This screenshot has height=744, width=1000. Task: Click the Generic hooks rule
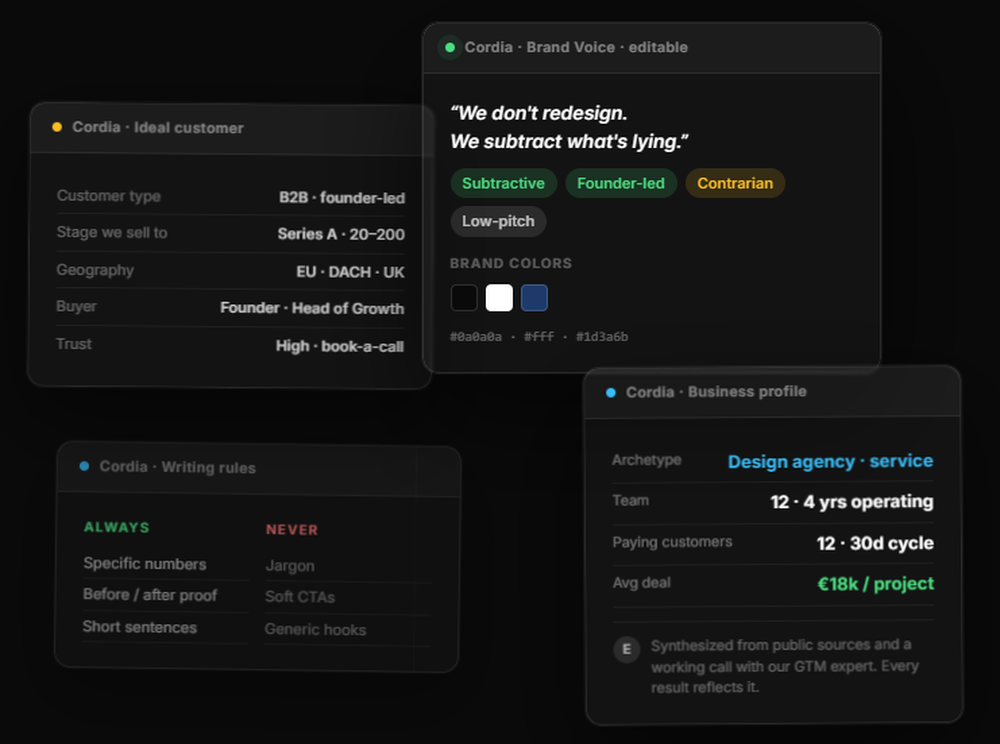315,629
